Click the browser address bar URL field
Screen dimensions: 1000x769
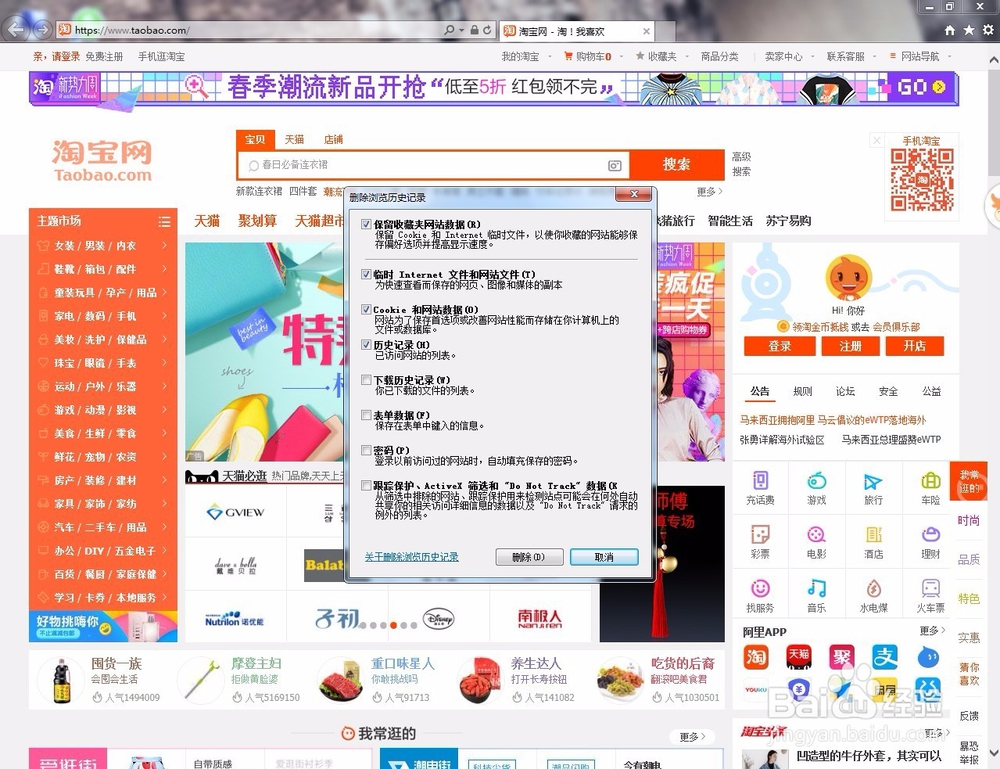click(x=255, y=30)
